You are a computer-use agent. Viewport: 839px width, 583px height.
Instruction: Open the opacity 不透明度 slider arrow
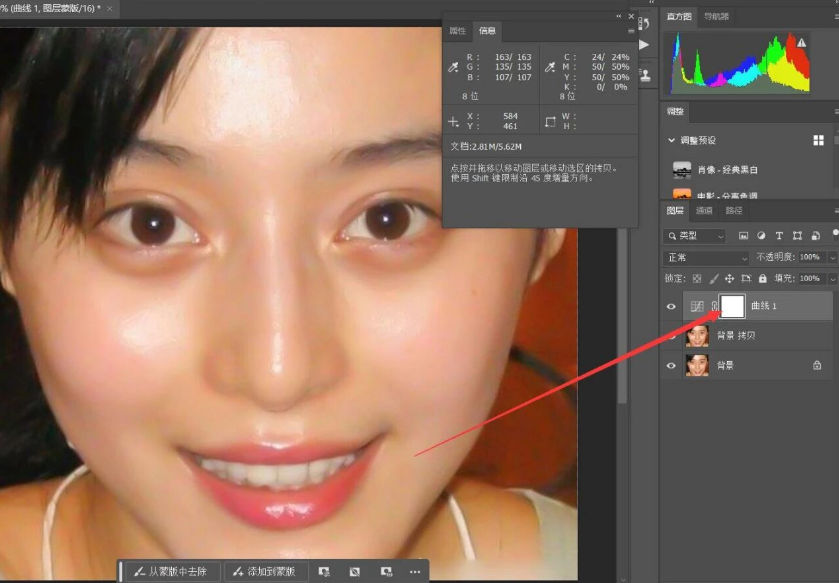[833, 258]
